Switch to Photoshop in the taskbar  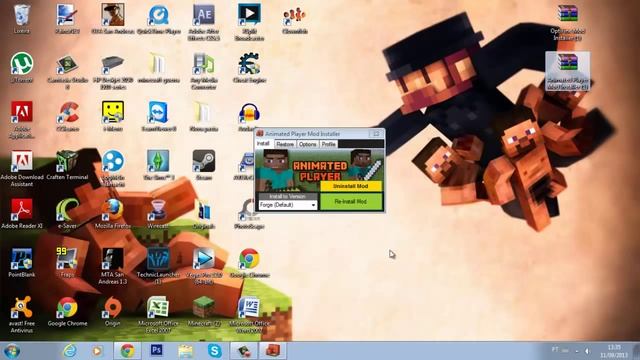pyautogui.click(x=156, y=351)
